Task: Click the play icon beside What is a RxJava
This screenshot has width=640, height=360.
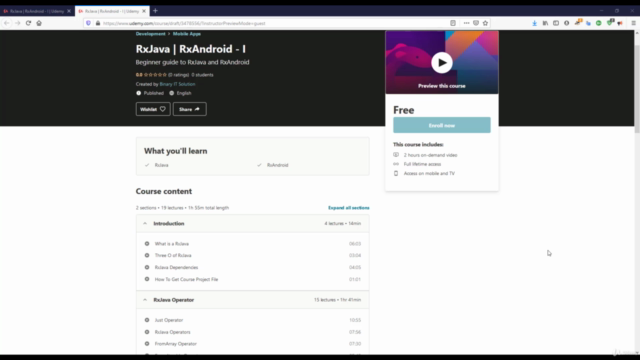Action: 147,244
